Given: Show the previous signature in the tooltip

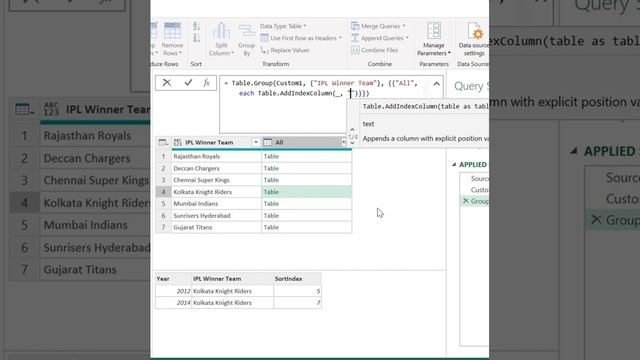Looking at the screenshot, I should [x=352, y=130].
